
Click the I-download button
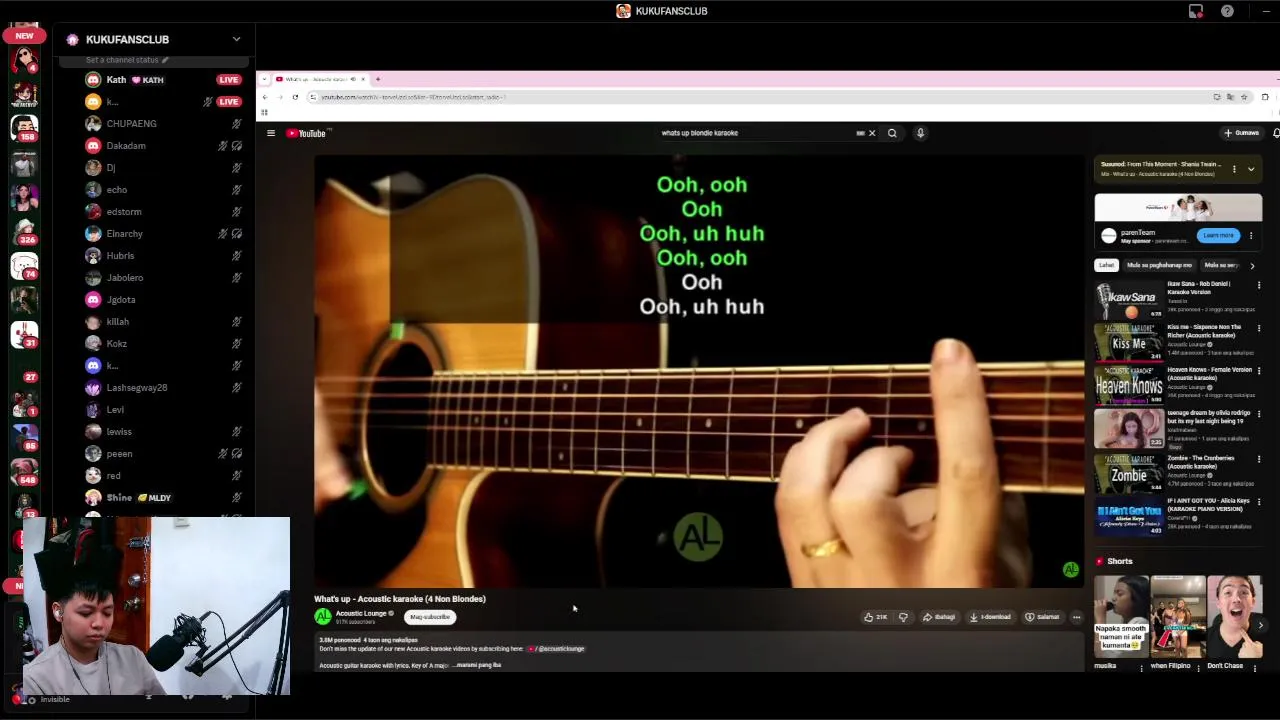[x=990, y=617]
